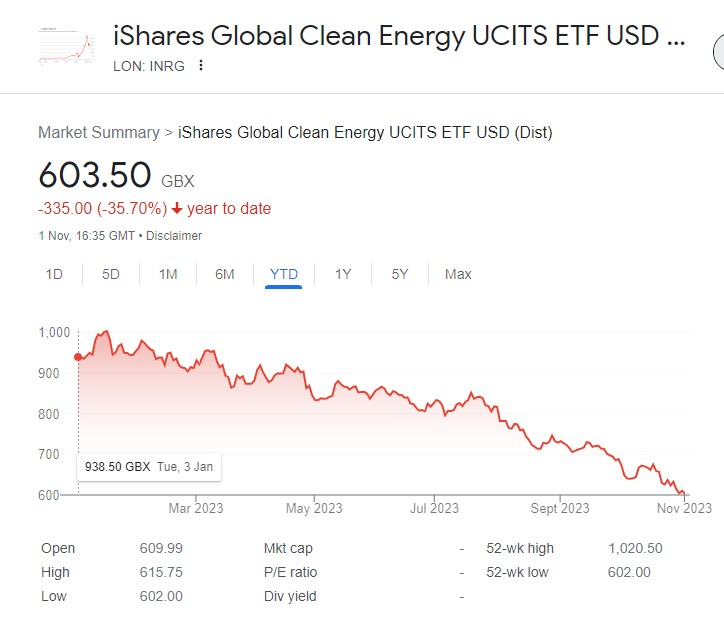
Task: Select the active YTD tab
Action: [x=284, y=274]
